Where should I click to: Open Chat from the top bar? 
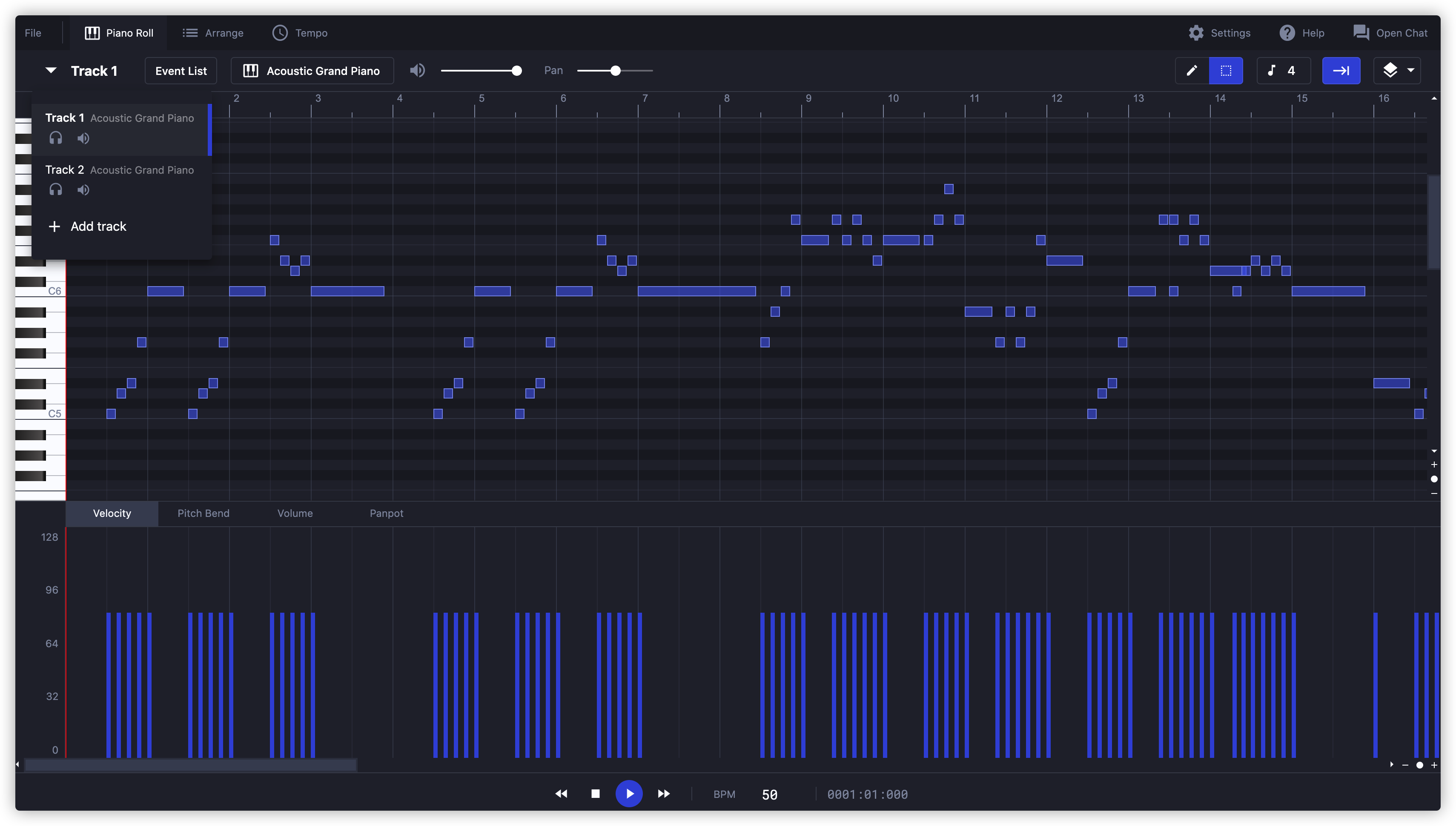(1391, 33)
